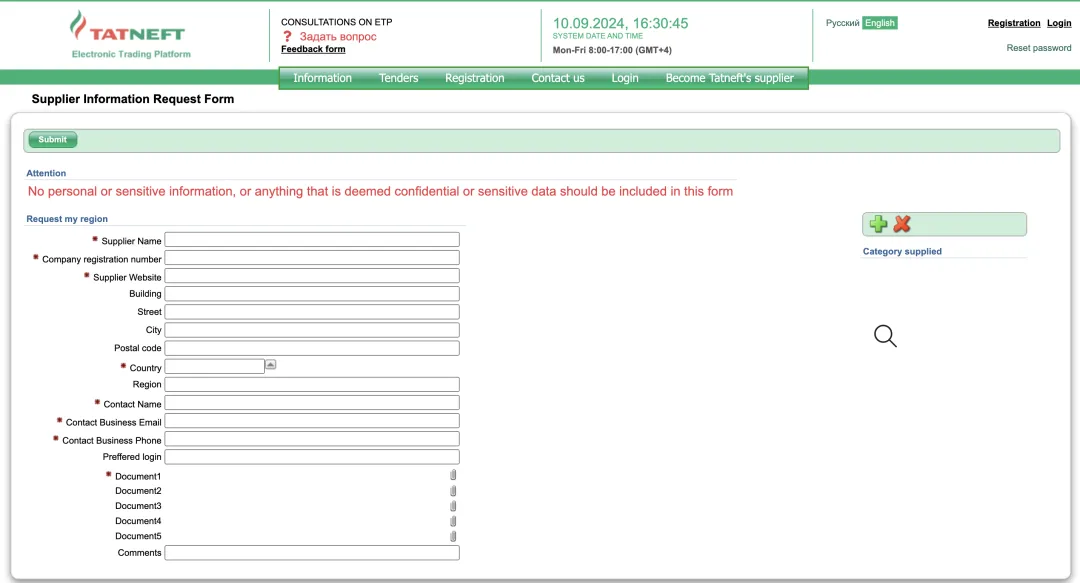Click the green plus add category icon
Image resolution: width=1080 pixels, height=583 pixels.
tap(878, 225)
